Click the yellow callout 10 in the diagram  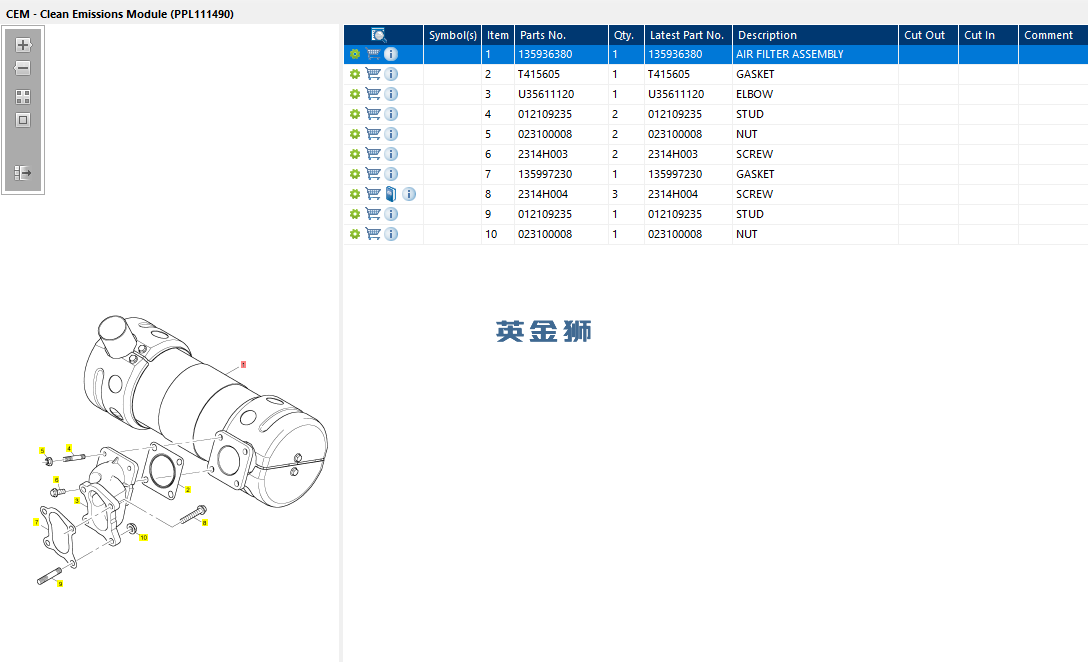tap(144, 538)
